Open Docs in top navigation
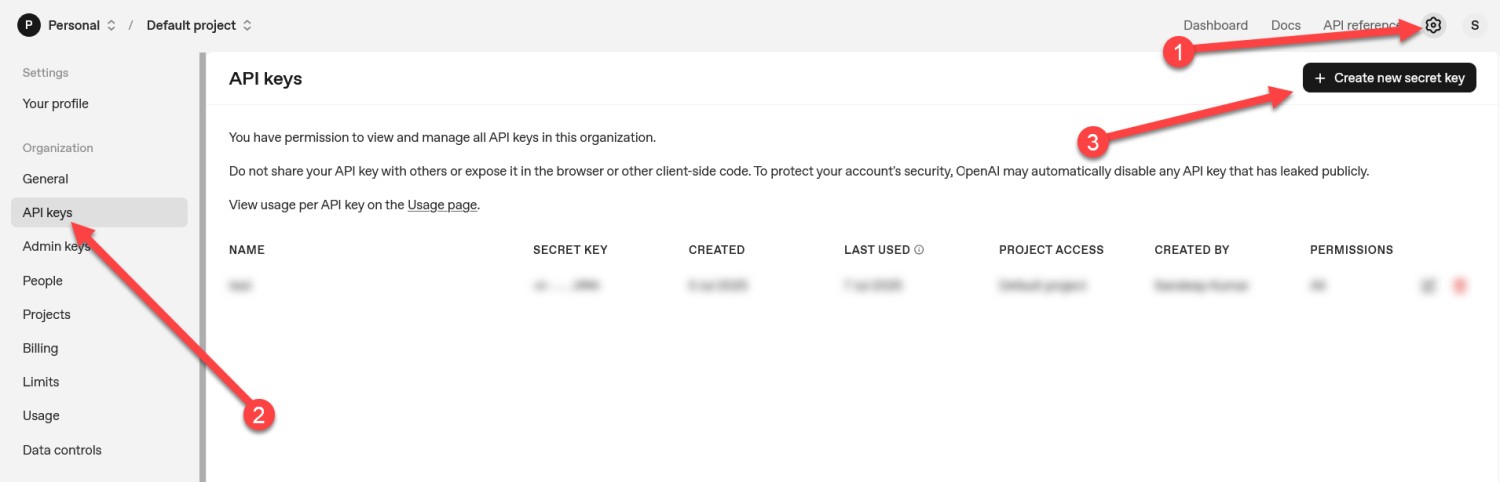 1285,25
